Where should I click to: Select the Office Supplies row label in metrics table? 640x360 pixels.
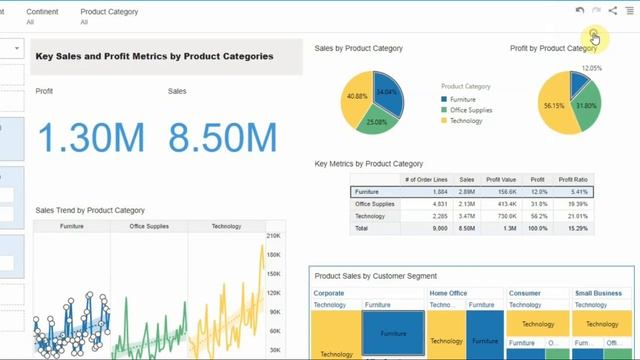tap(375, 204)
